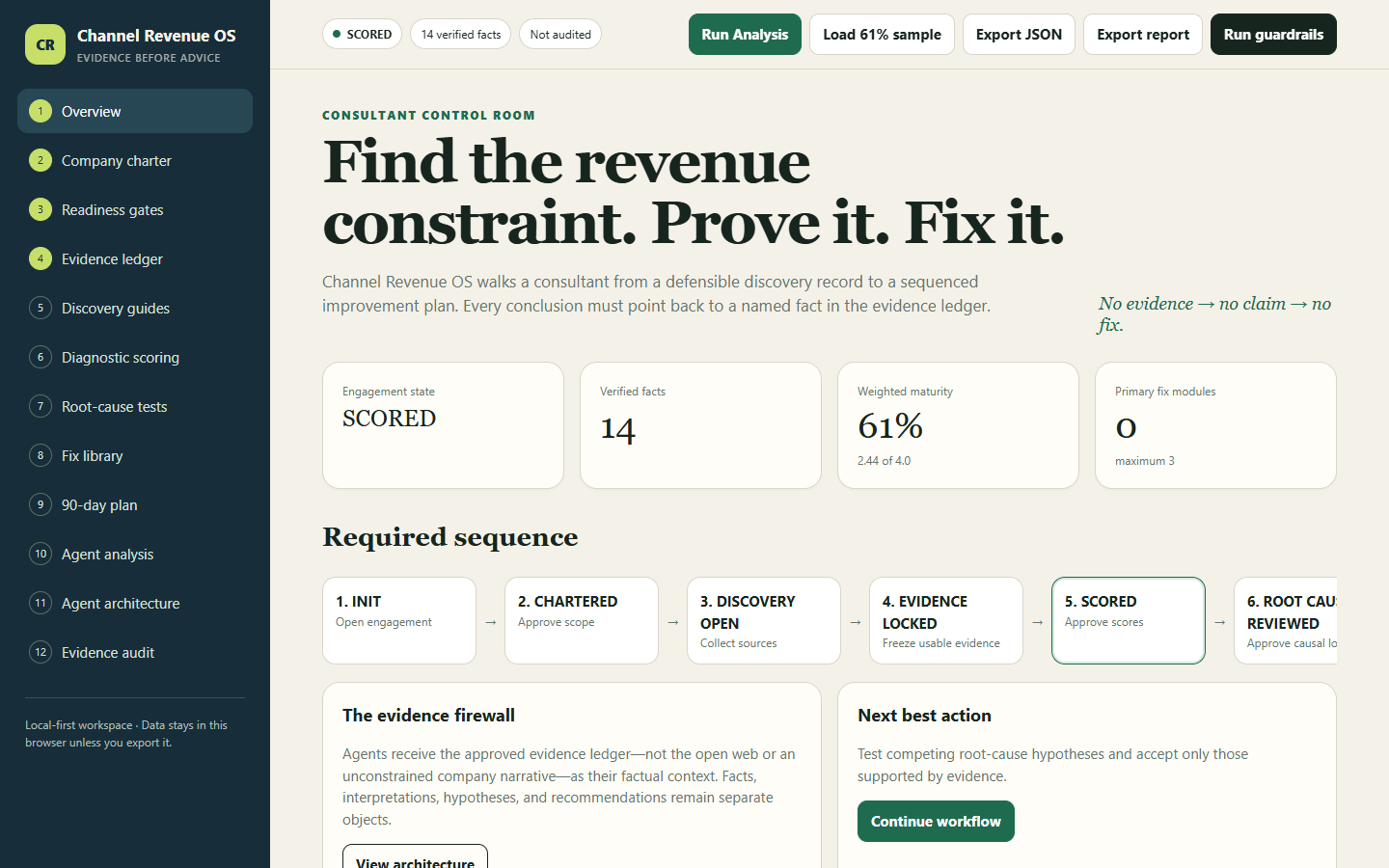The width and height of the screenshot is (1389, 868).
Task: Select Evidence ledger in sidebar
Action: pos(135,258)
